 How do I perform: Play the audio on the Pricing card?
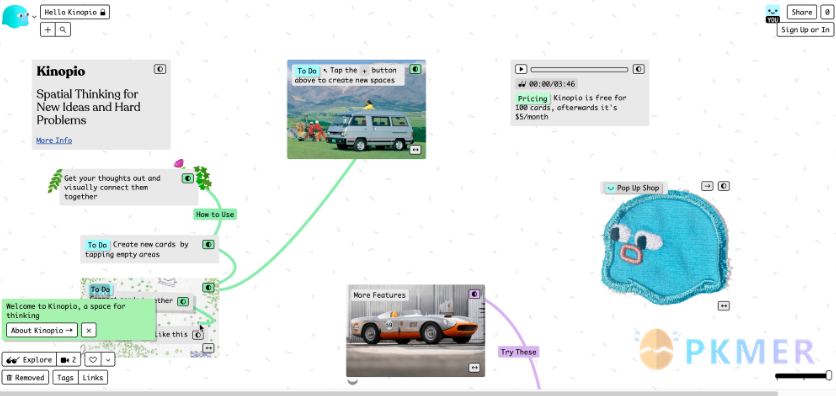521,69
